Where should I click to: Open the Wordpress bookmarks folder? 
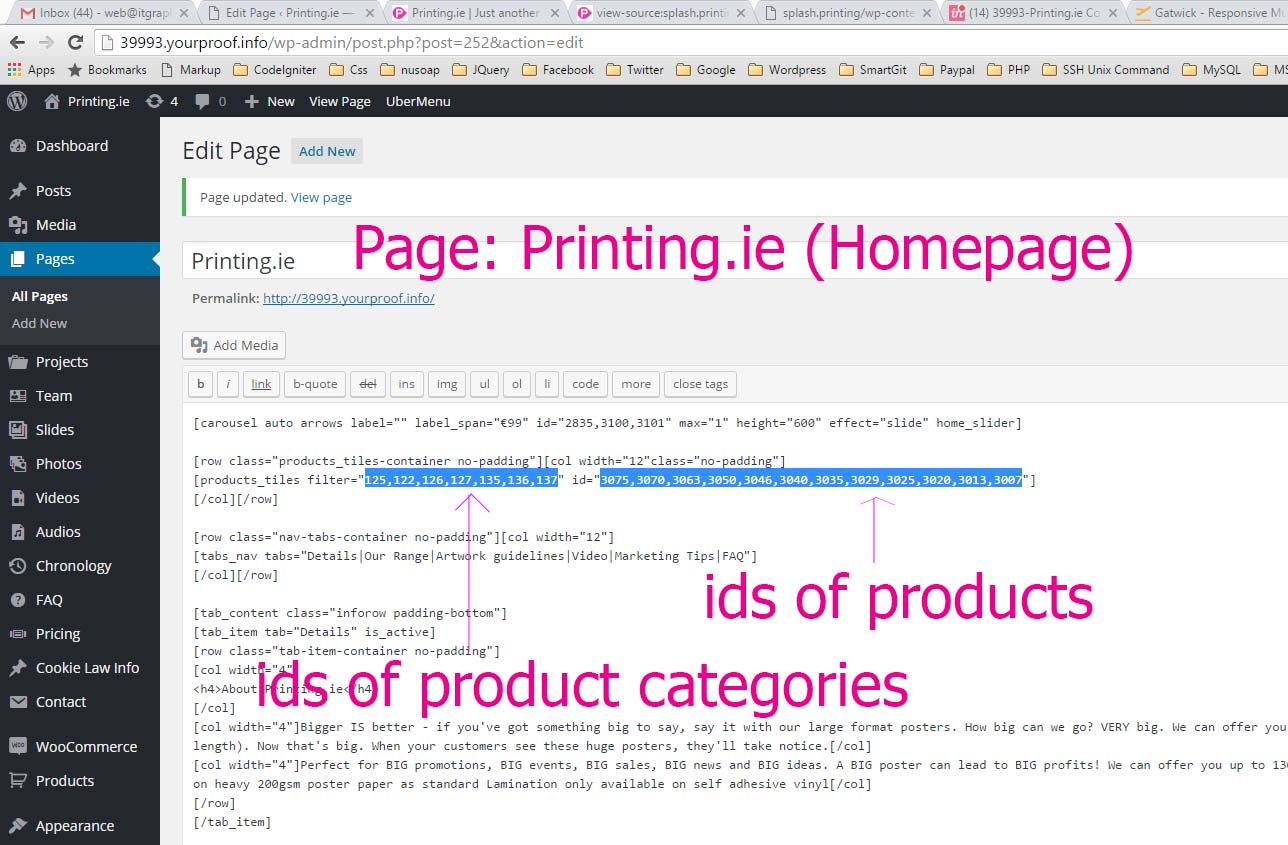point(787,70)
